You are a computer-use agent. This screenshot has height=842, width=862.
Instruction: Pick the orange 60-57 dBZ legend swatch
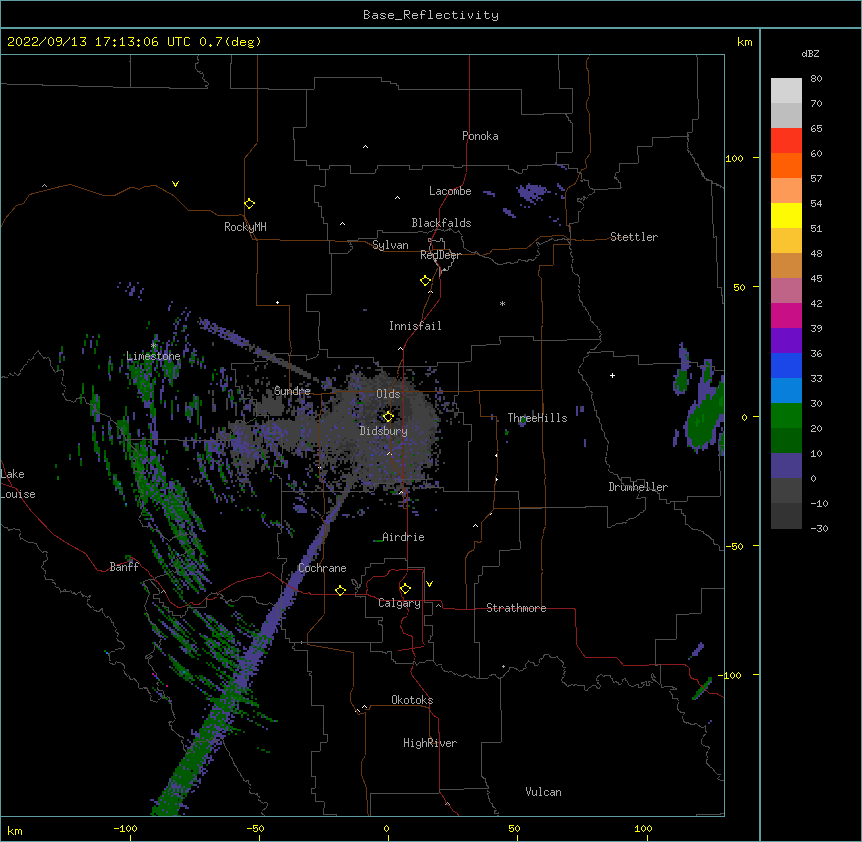click(x=786, y=165)
